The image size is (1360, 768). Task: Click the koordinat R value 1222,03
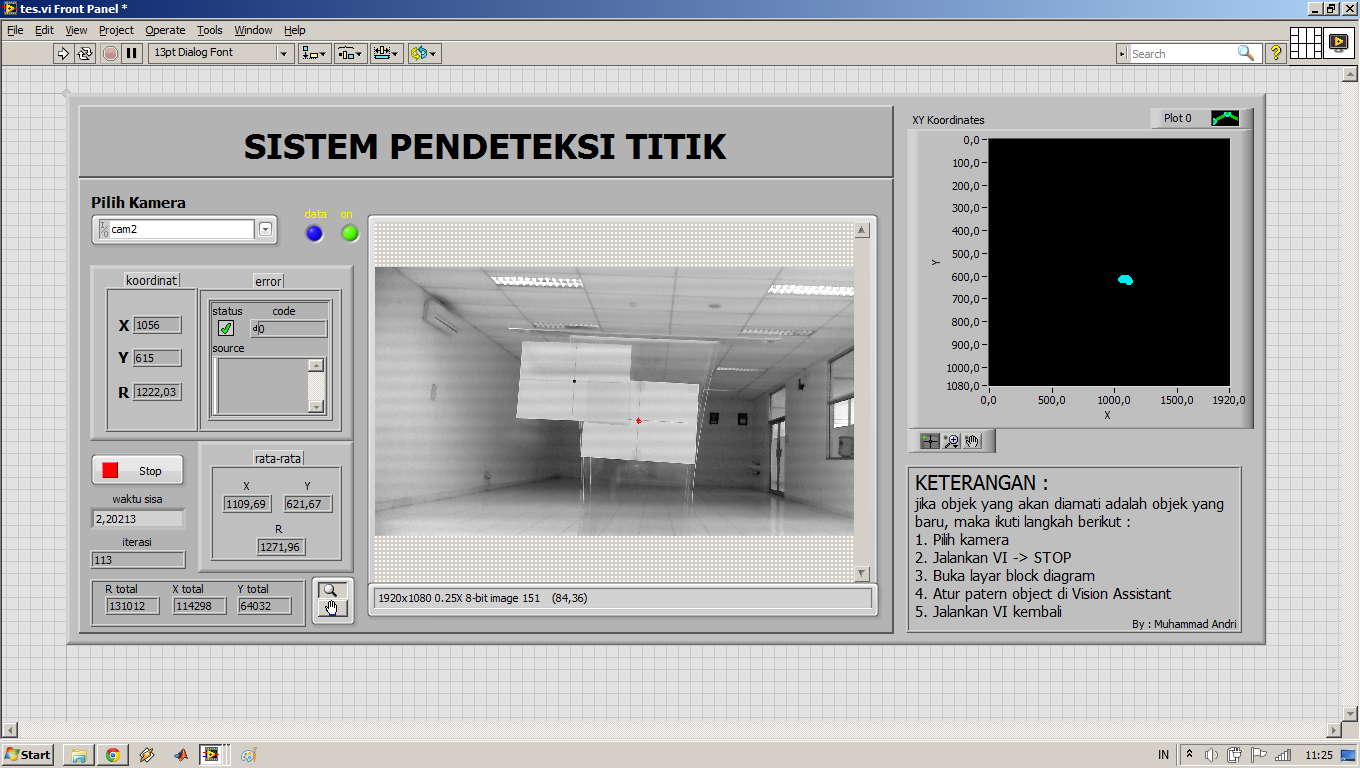click(157, 392)
